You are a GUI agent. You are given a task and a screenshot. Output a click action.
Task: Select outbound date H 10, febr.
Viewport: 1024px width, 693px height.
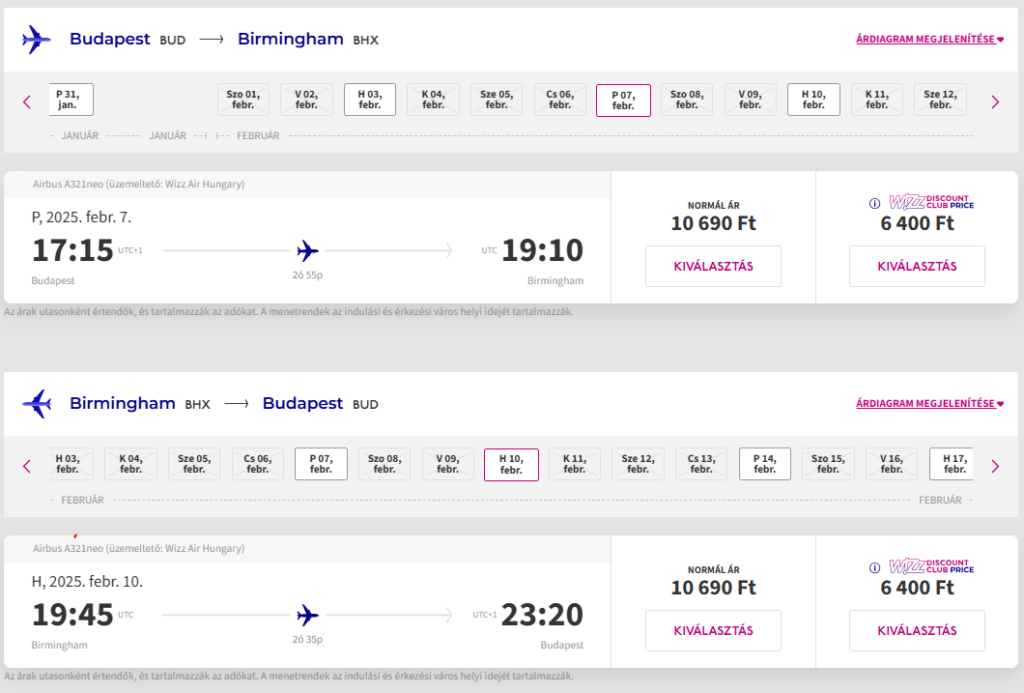coord(813,99)
